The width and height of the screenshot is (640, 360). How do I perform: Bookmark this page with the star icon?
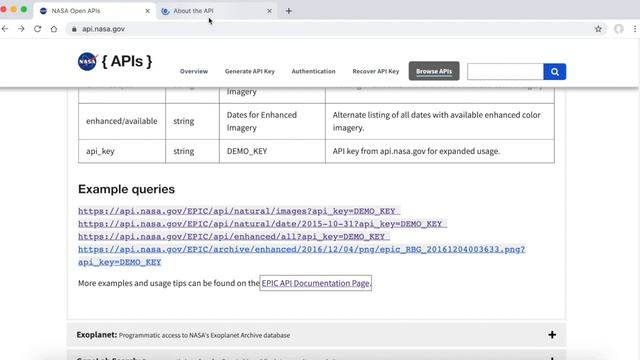(x=598, y=29)
